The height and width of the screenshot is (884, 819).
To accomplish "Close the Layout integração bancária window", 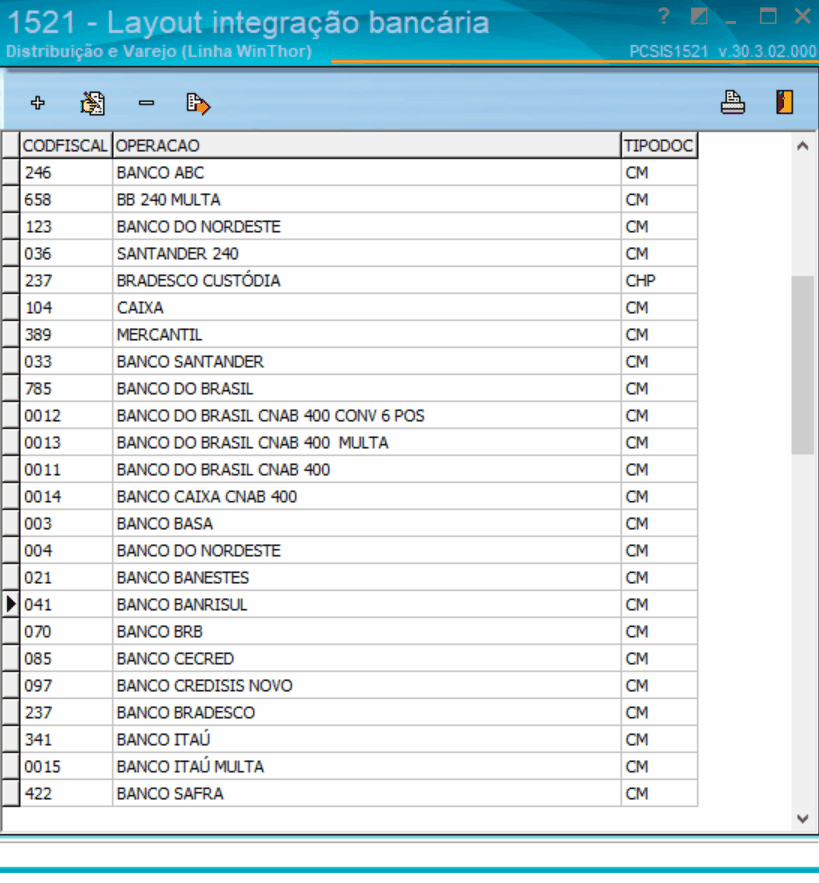I will pos(802,16).
